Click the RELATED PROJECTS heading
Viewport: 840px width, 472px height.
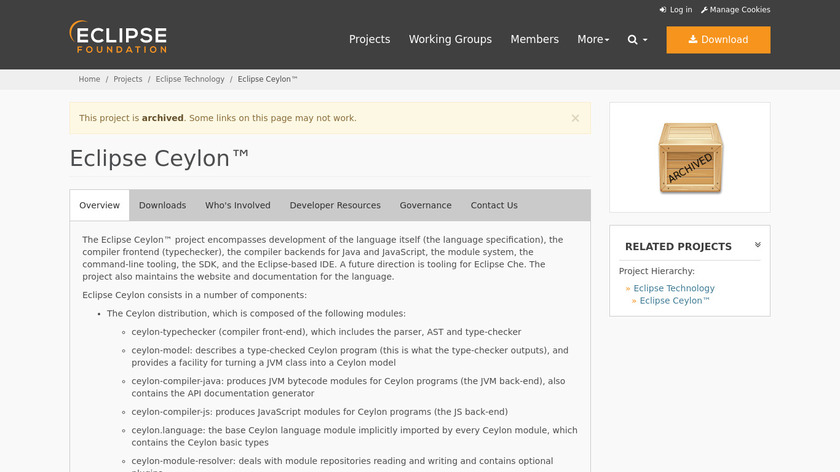(x=678, y=246)
